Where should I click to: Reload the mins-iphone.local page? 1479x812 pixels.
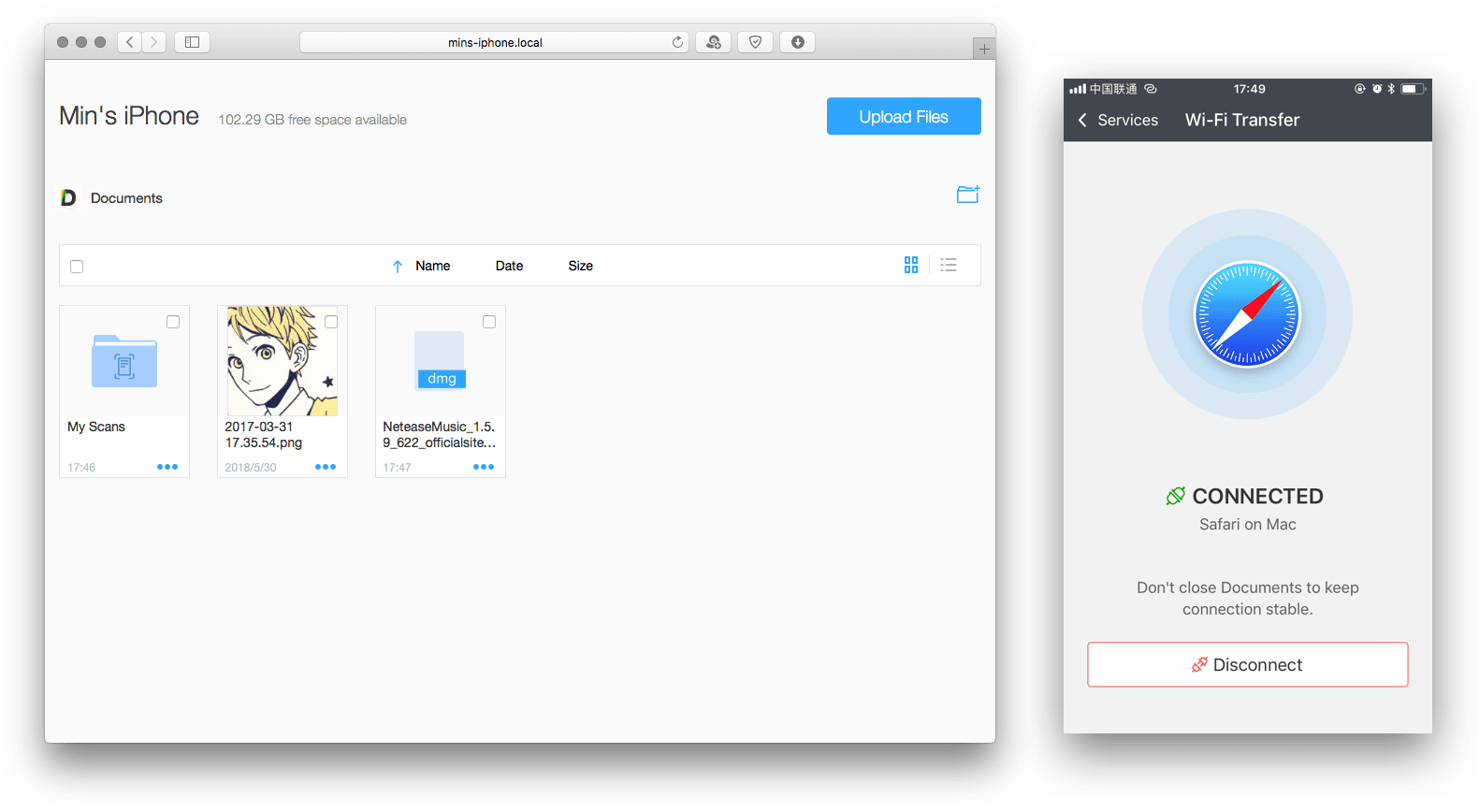[677, 42]
